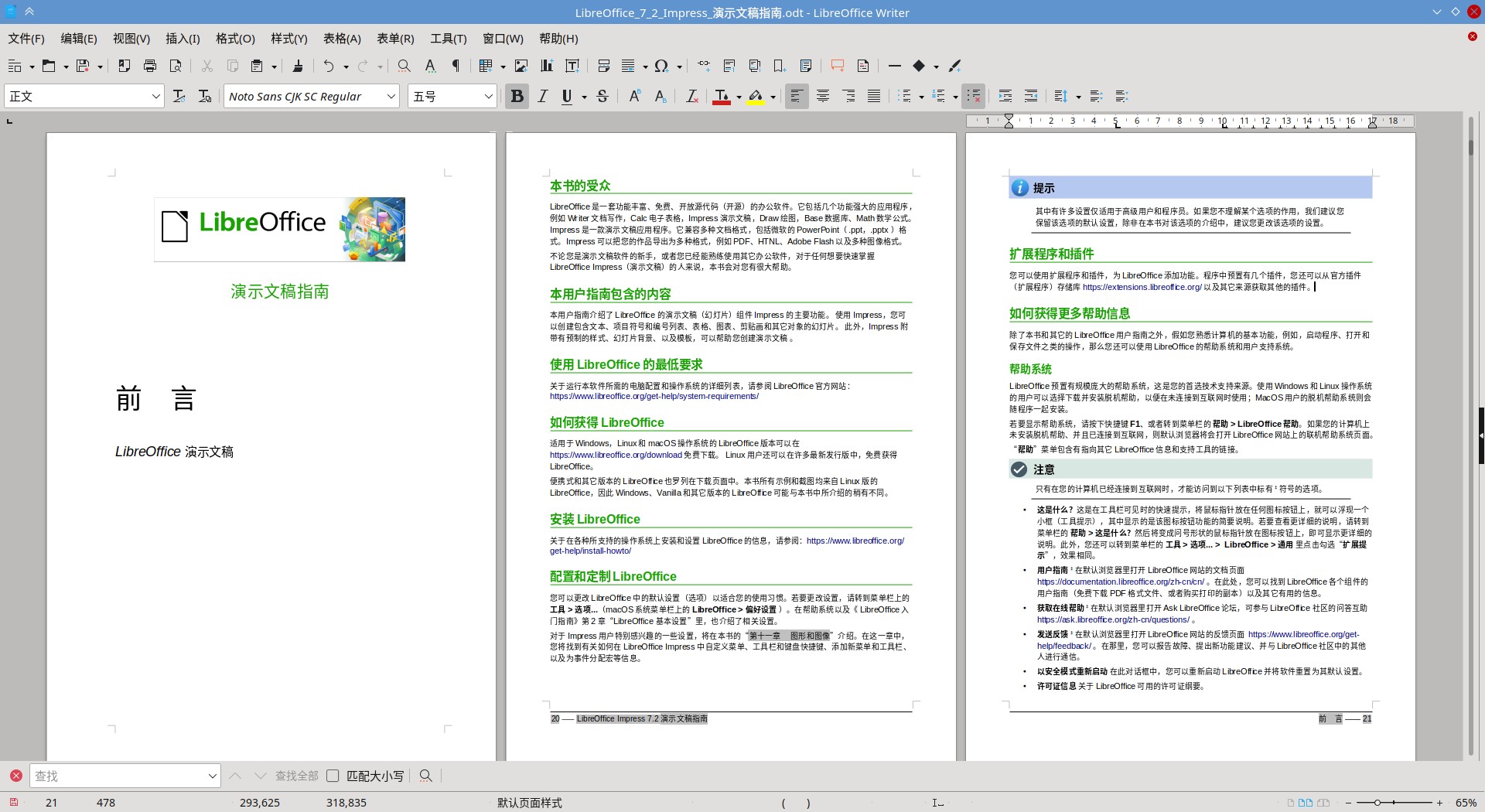Open the 插入(I) menu
Screen dimensions: 1485x812
tap(183, 39)
